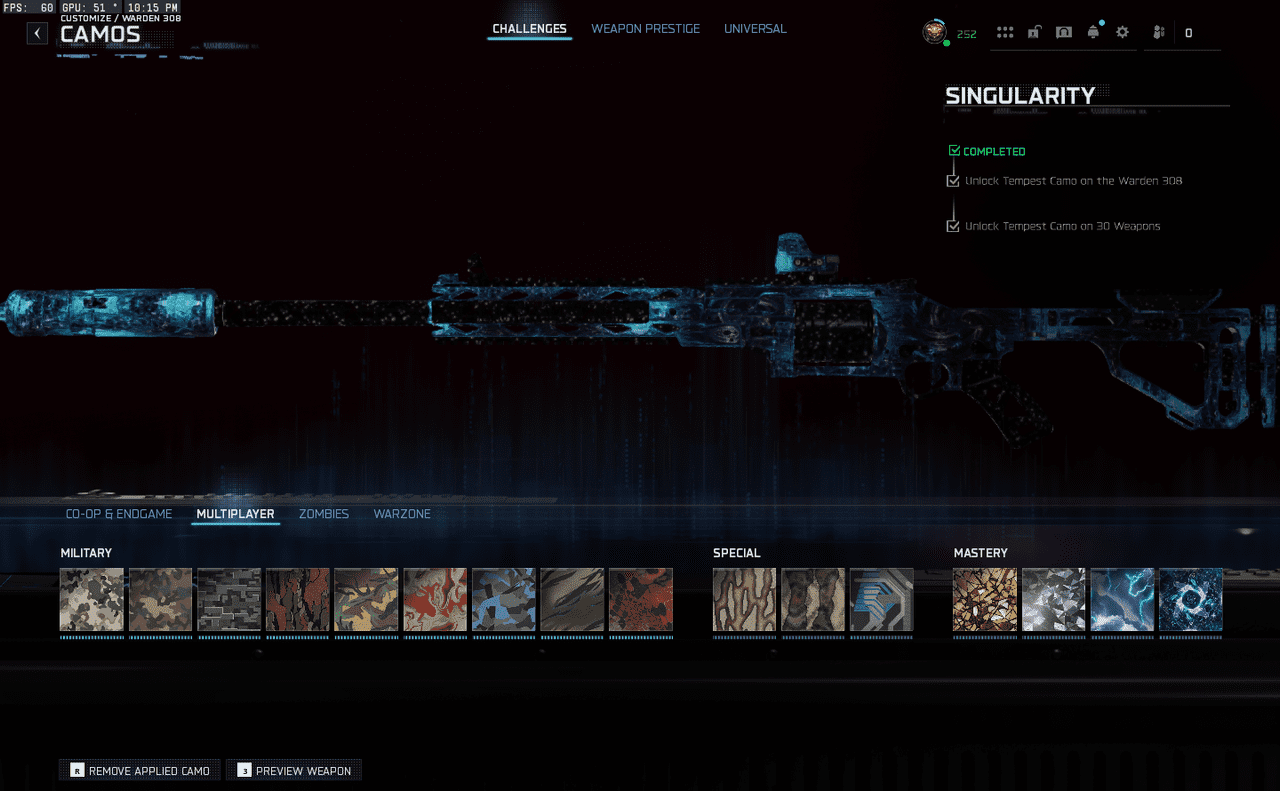Click Preview Weapon button

point(294,771)
